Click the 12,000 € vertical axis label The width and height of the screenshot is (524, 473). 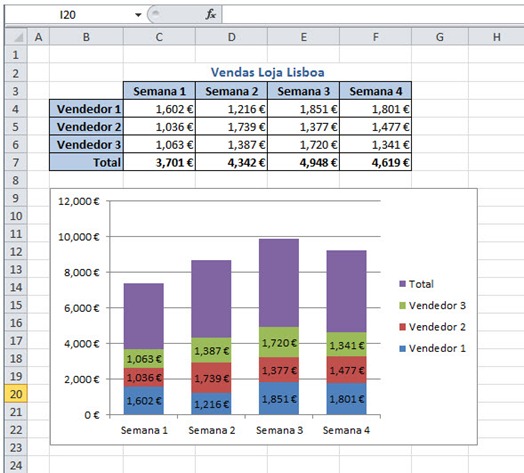tap(79, 201)
